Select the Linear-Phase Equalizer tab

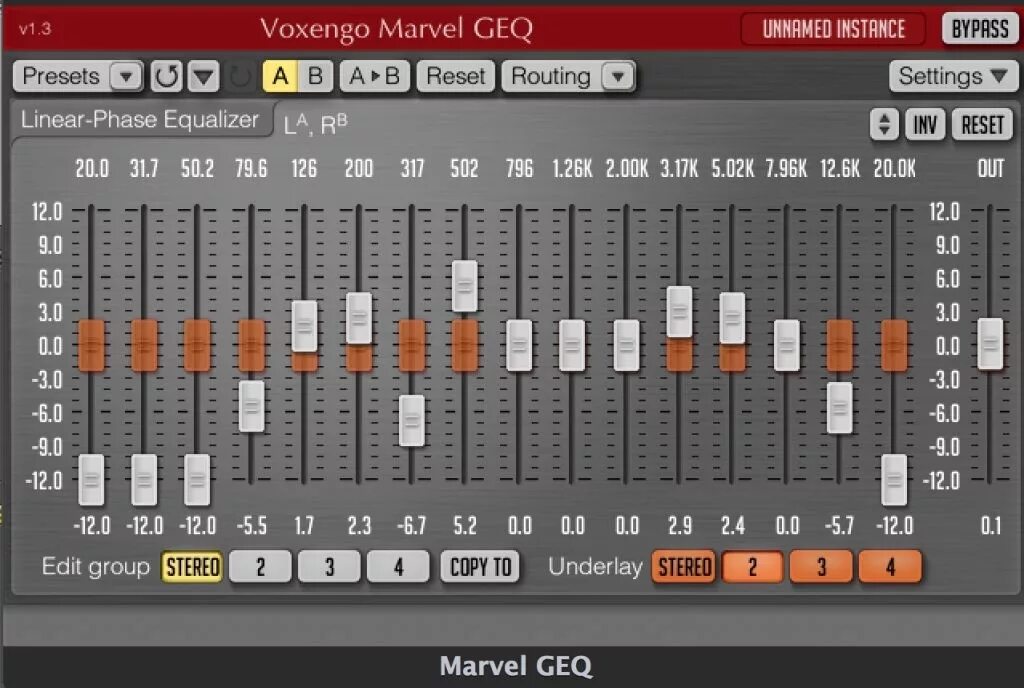click(x=140, y=119)
